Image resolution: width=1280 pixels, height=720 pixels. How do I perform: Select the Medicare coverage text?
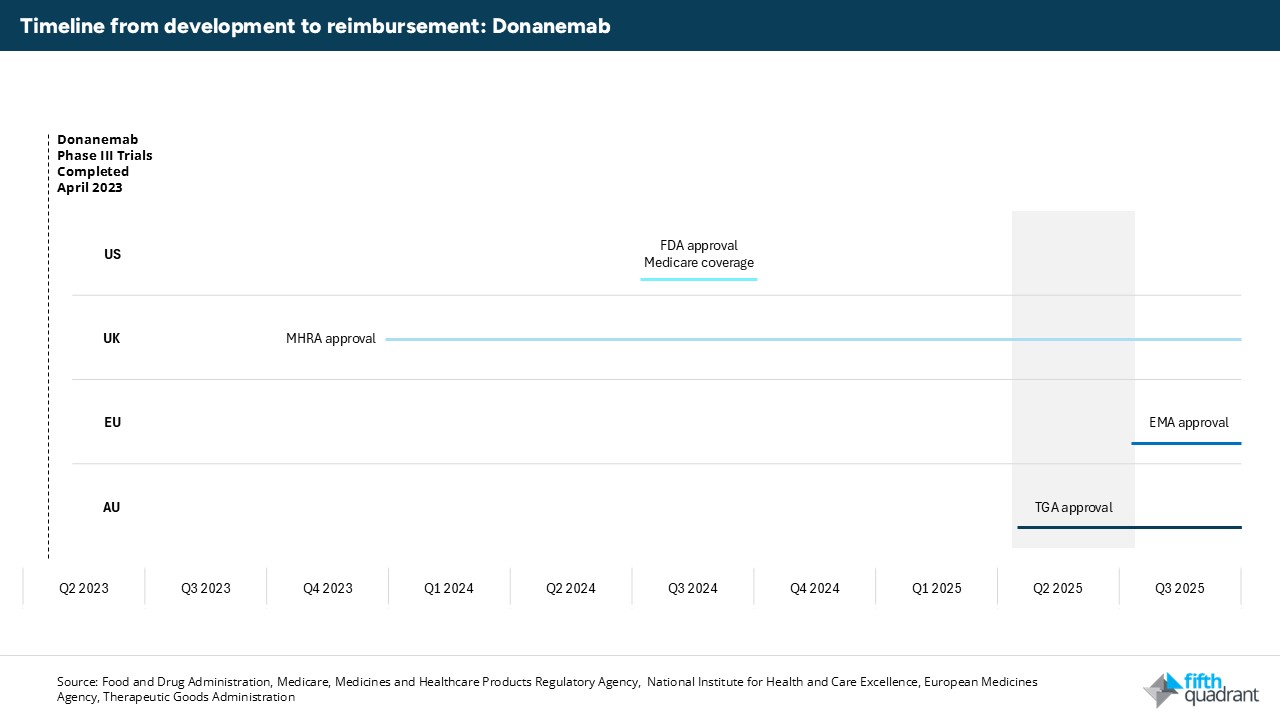pyautogui.click(x=699, y=263)
